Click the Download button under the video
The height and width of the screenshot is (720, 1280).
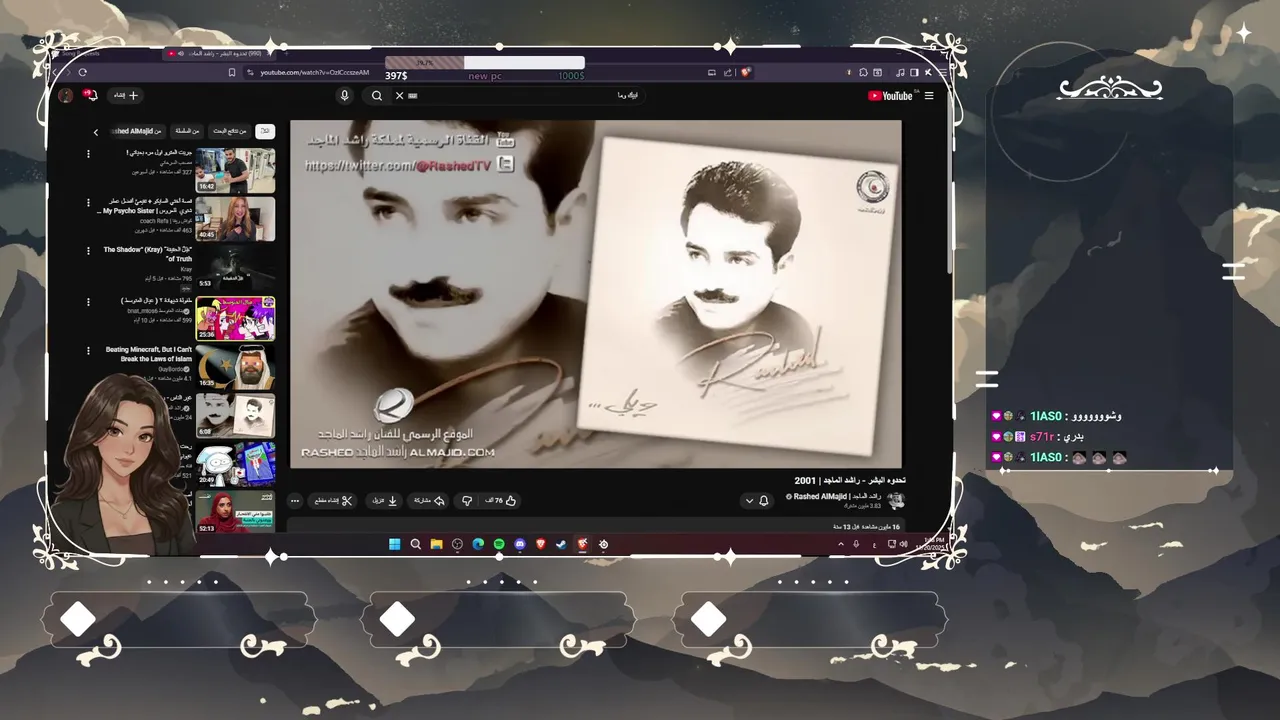[386, 500]
